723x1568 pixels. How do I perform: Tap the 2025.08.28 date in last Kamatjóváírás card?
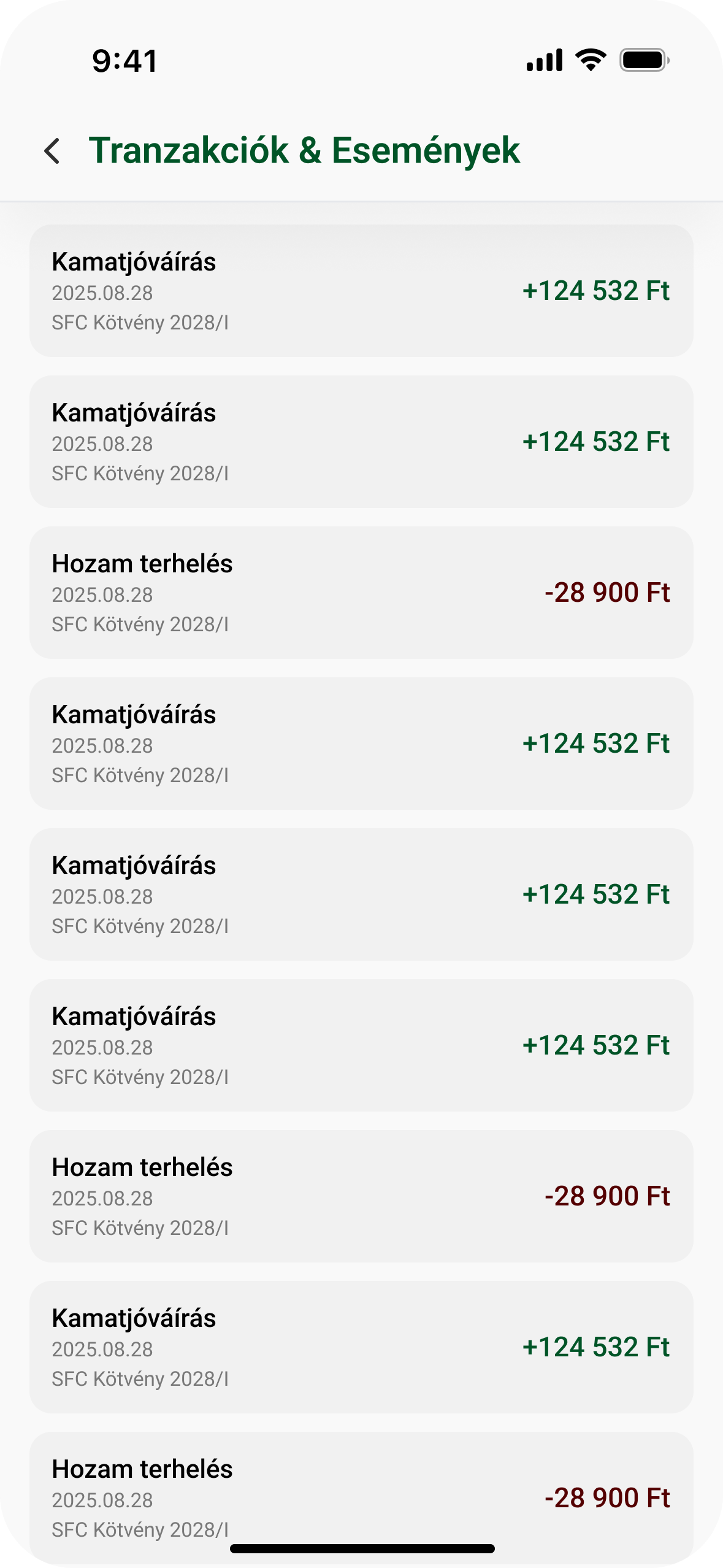pos(102,1349)
